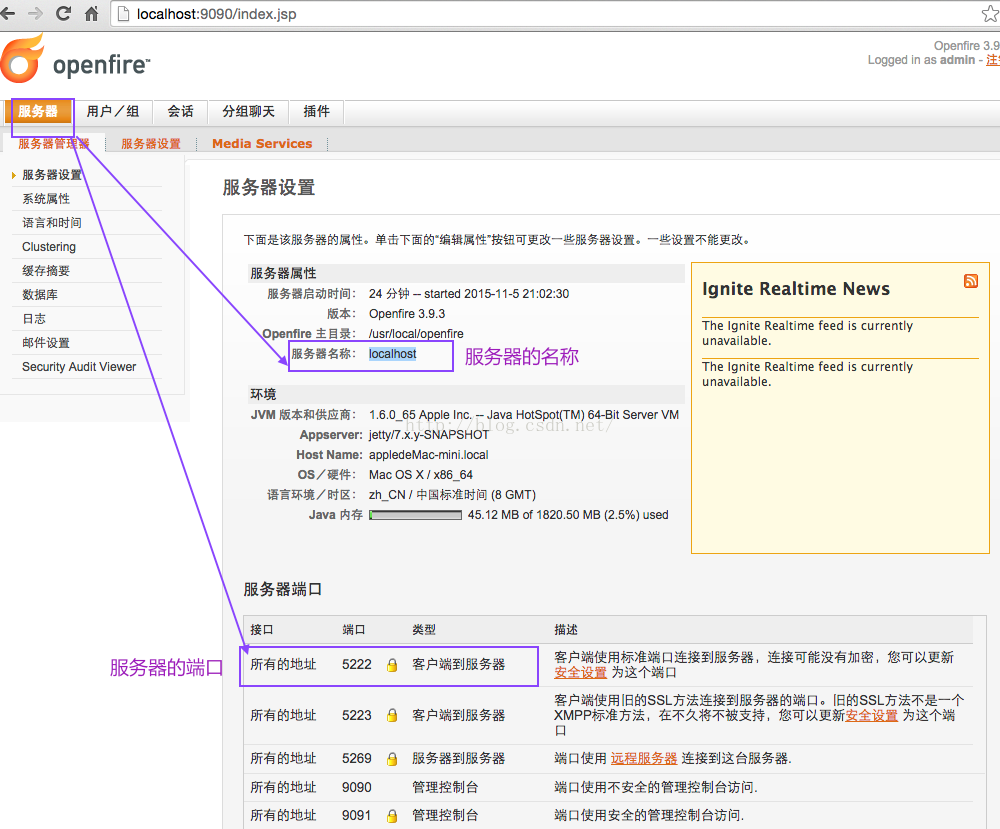The image size is (1000, 829).
Task: Open the 用户/组 tab
Action: tap(113, 112)
